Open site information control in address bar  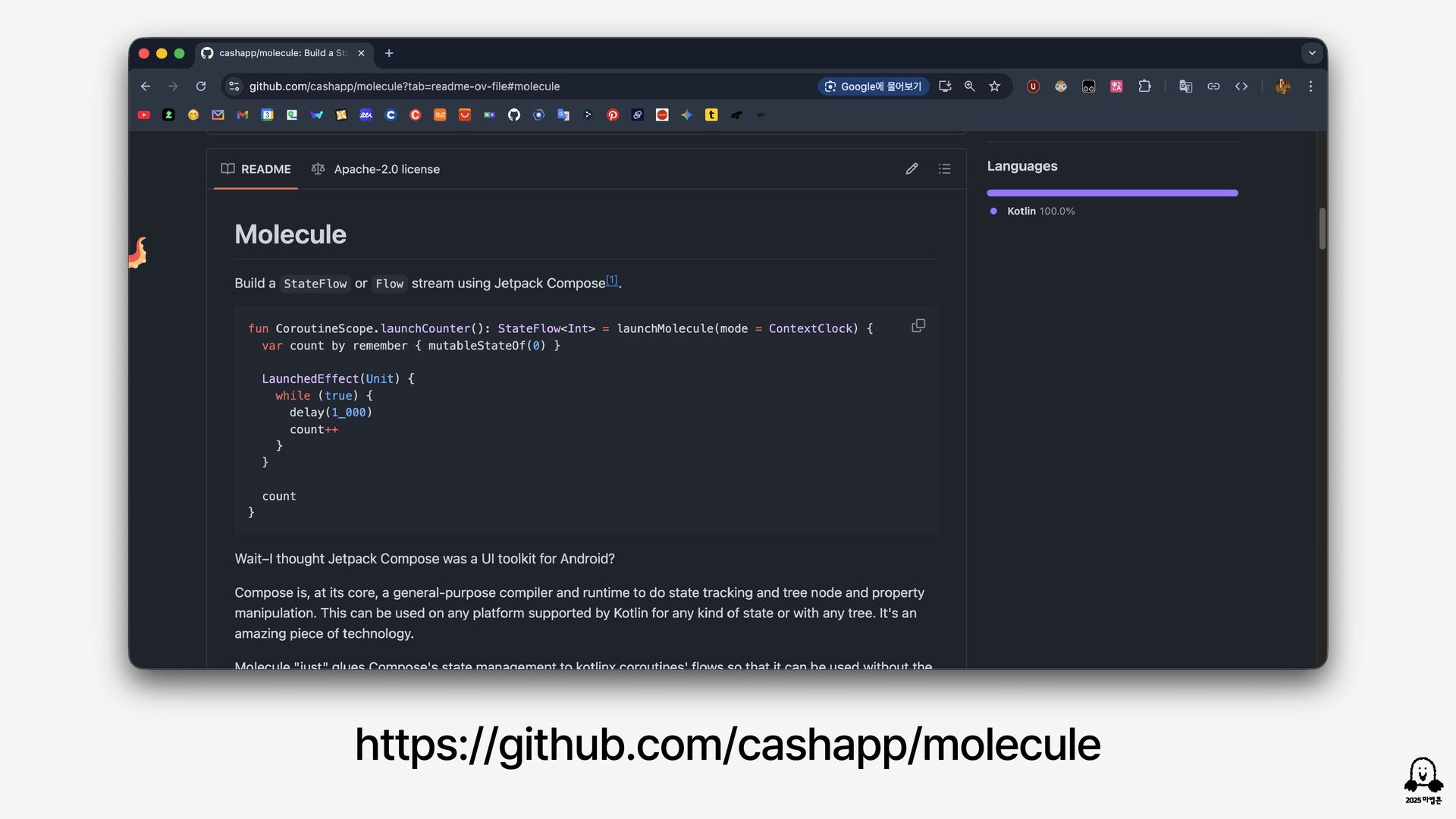click(234, 86)
